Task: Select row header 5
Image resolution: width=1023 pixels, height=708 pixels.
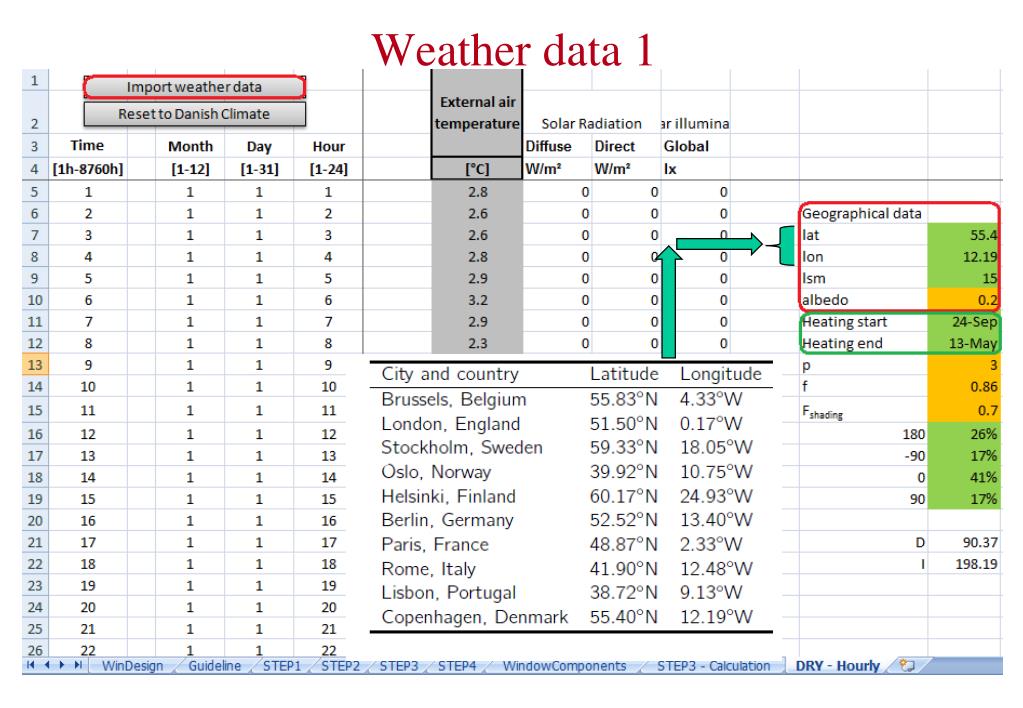Action: coord(35,192)
